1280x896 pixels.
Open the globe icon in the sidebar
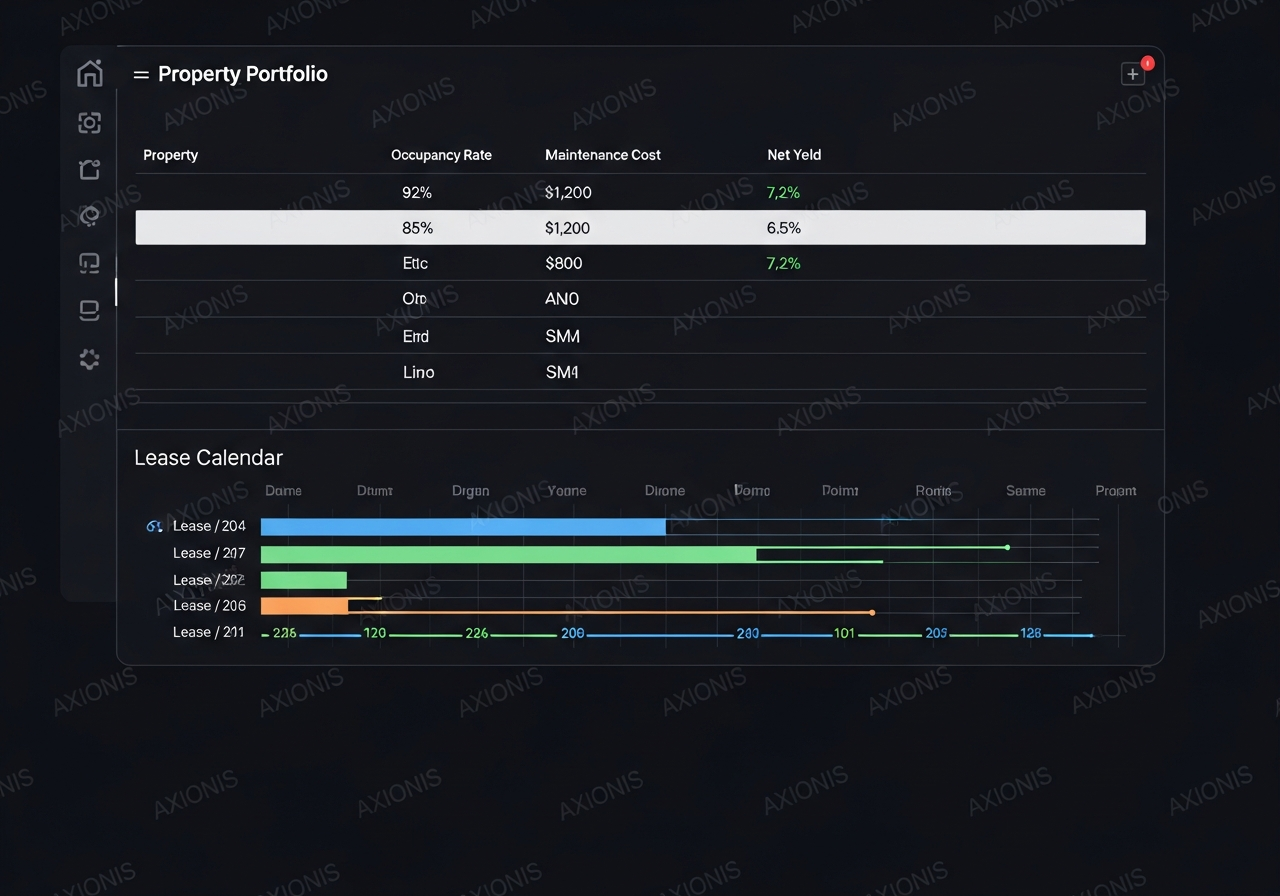pos(89,215)
